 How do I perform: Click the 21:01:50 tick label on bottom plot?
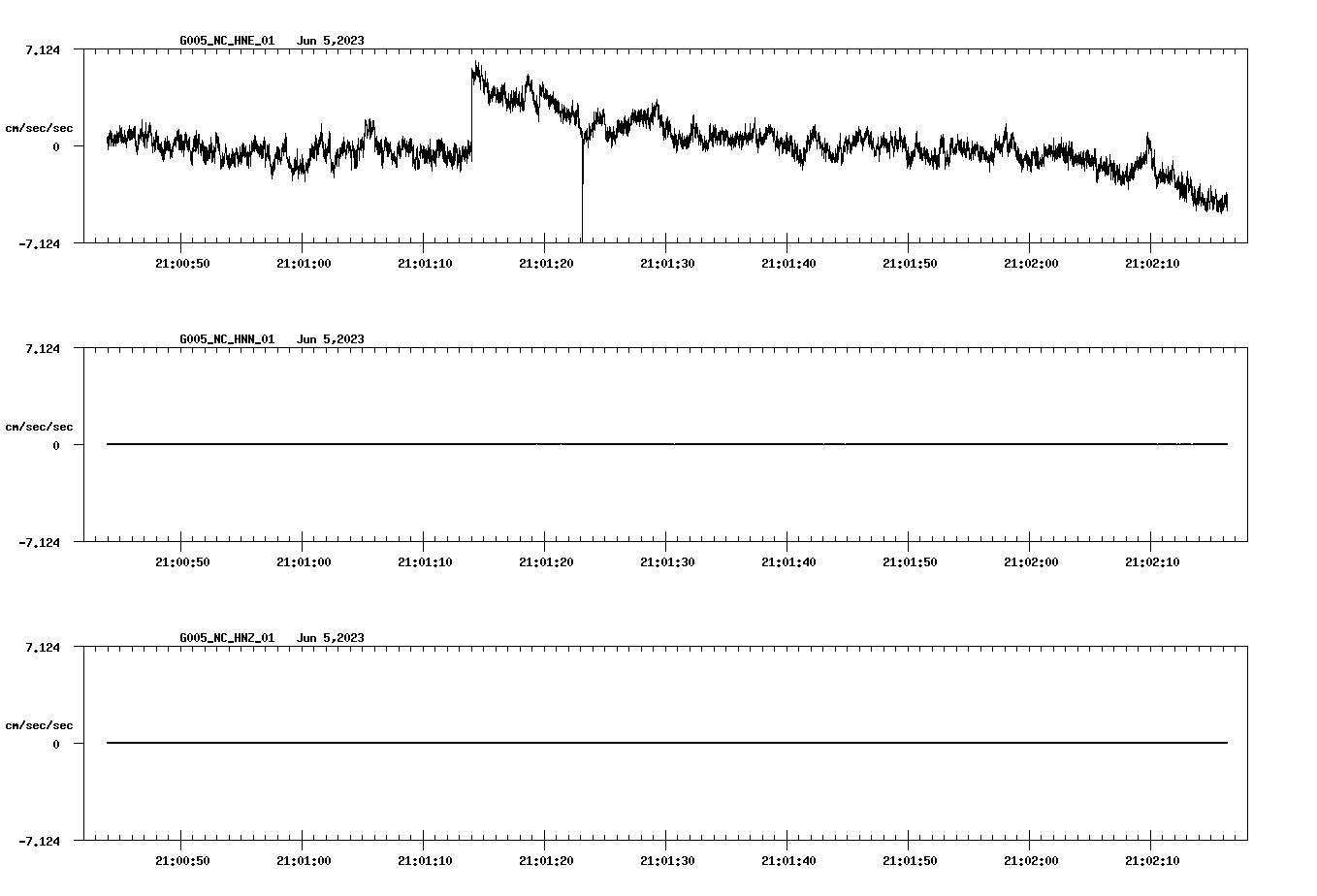(x=909, y=858)
